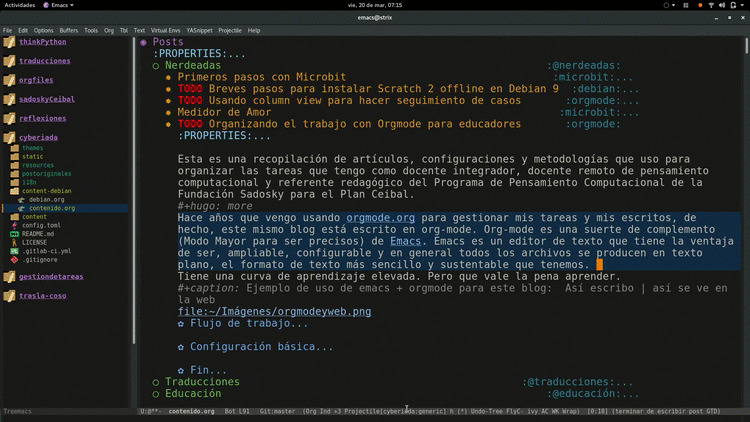
Task: Click the postoriginales folder icon
Action: (15, 174)
